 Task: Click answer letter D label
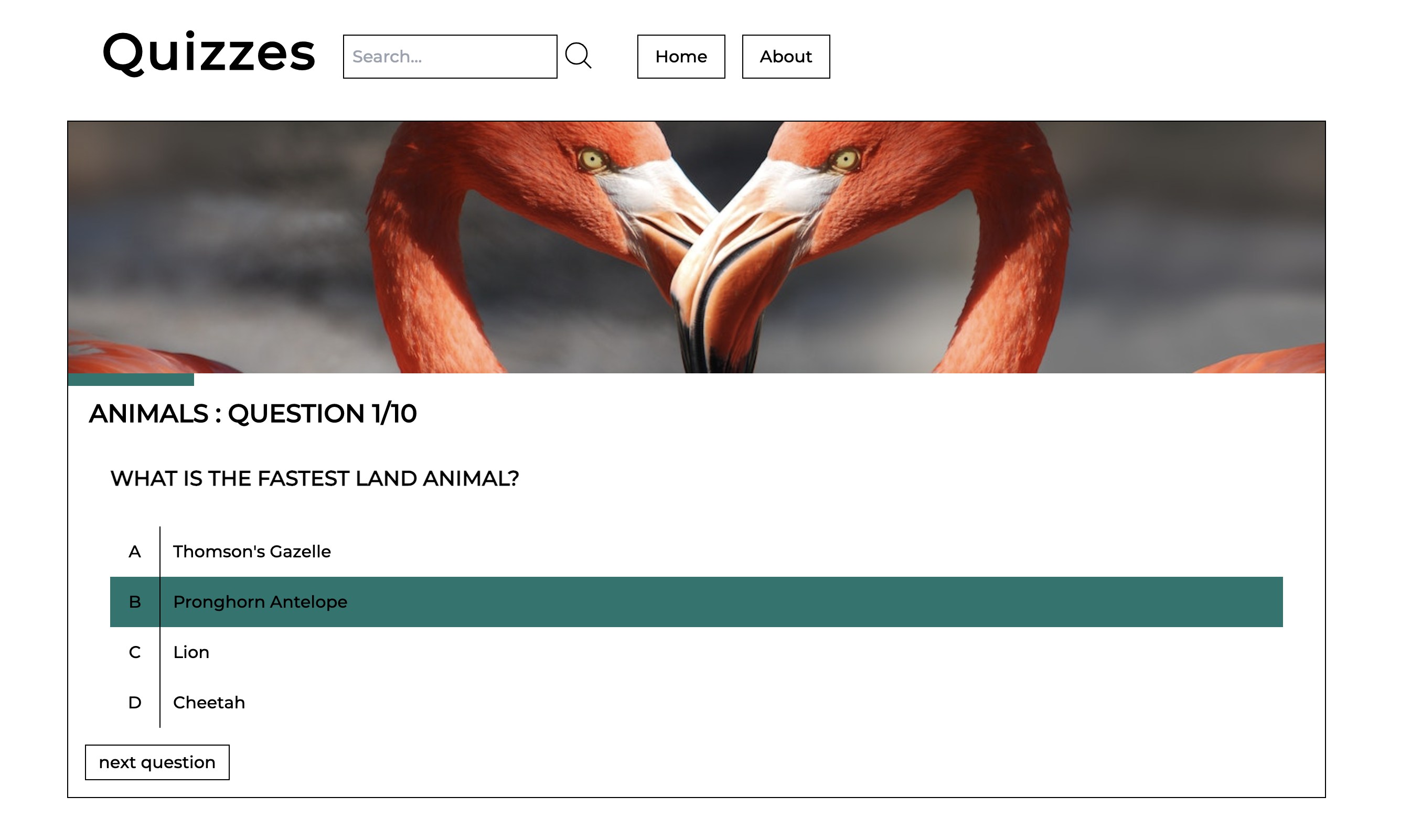point(134,703)
